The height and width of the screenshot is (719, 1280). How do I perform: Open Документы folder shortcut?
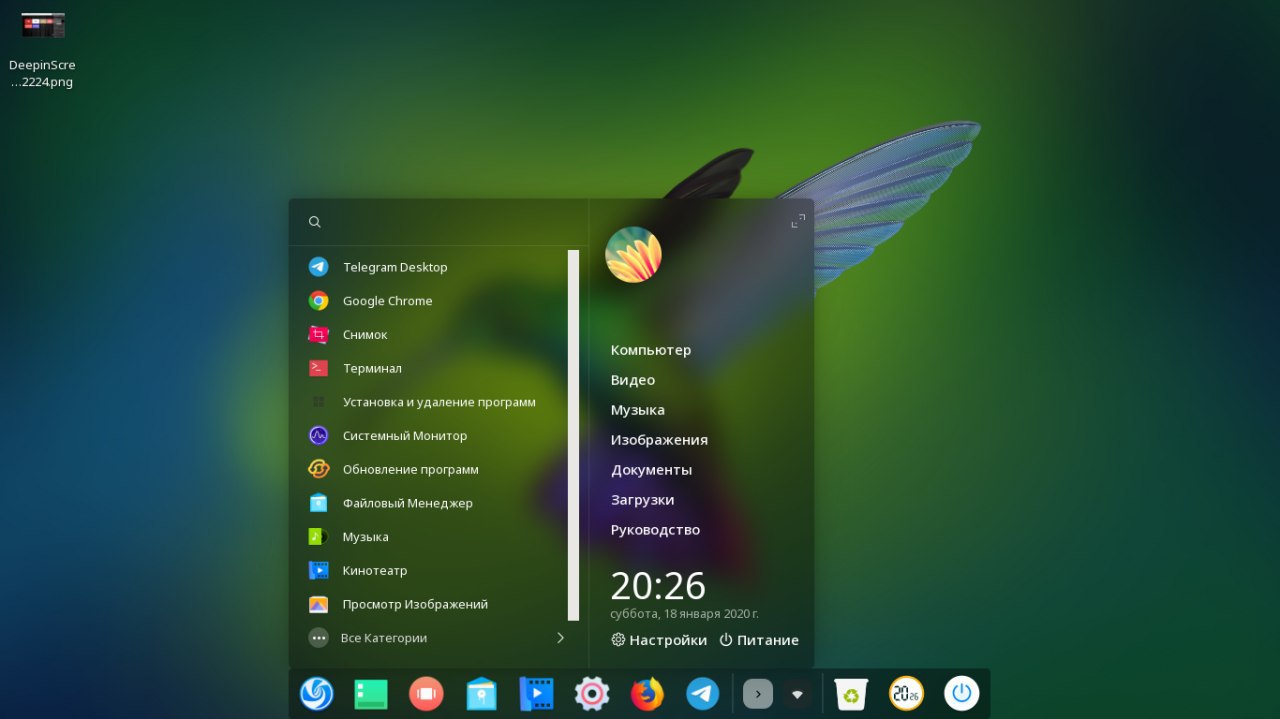tap(651, 470)
